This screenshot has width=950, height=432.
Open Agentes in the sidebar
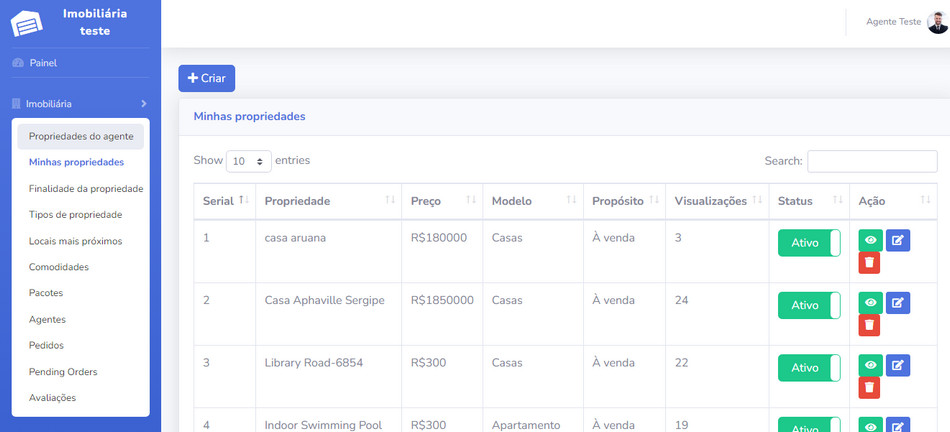(47, 319)
